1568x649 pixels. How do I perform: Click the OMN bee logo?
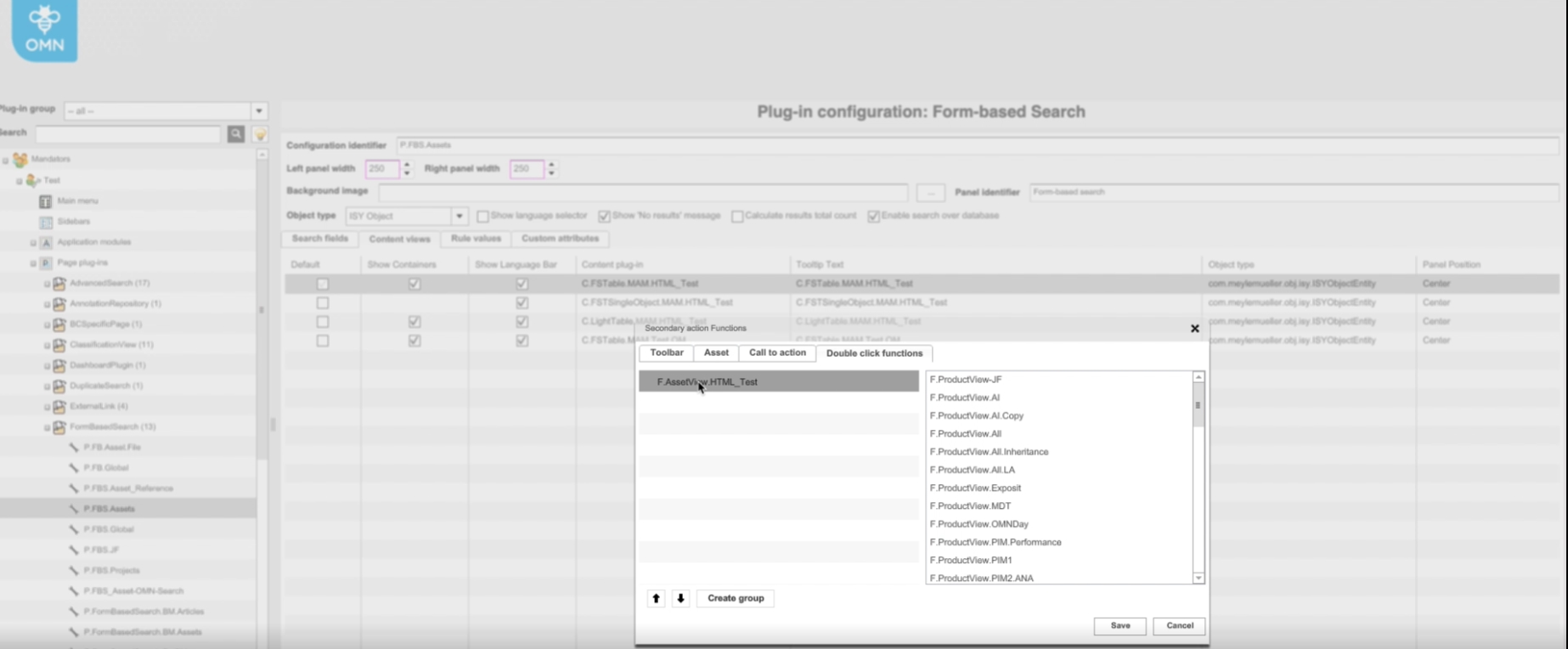44,30
